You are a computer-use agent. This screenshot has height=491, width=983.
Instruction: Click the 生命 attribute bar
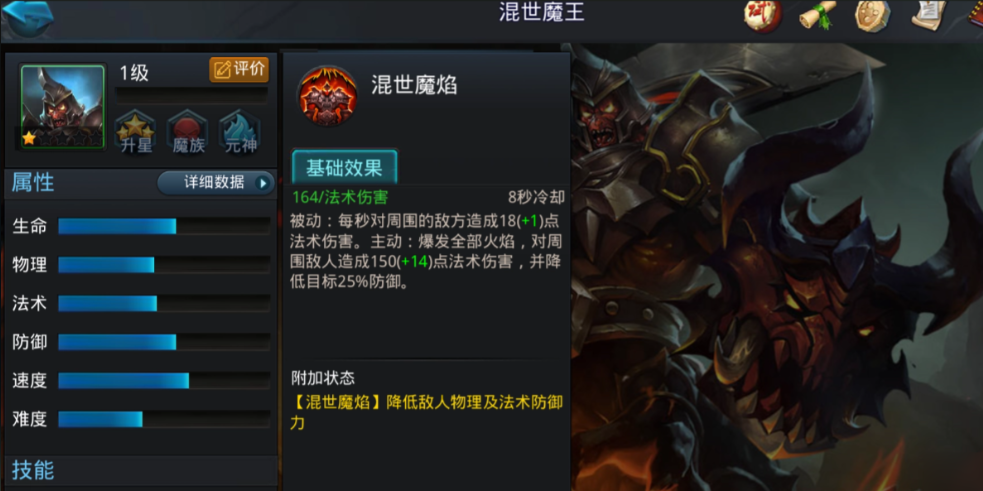[x=164, y=226]
